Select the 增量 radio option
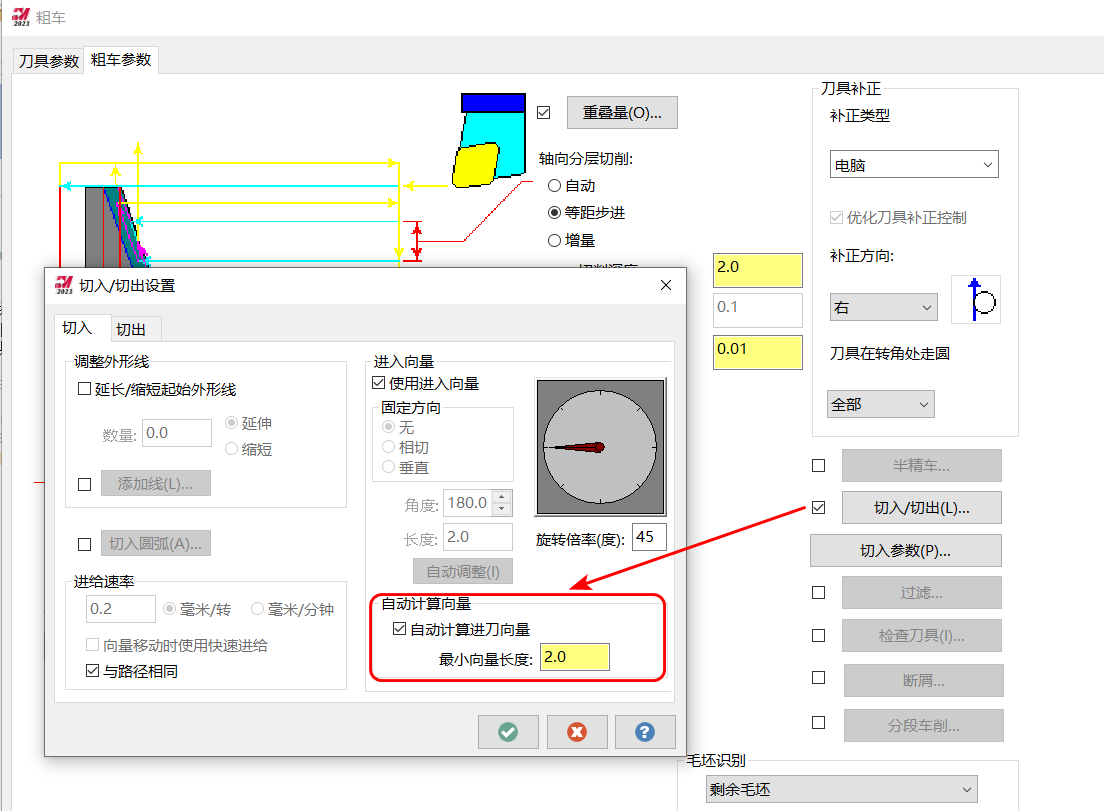Viewport: 1104px width, 811px height. click(x=555, y=241)
